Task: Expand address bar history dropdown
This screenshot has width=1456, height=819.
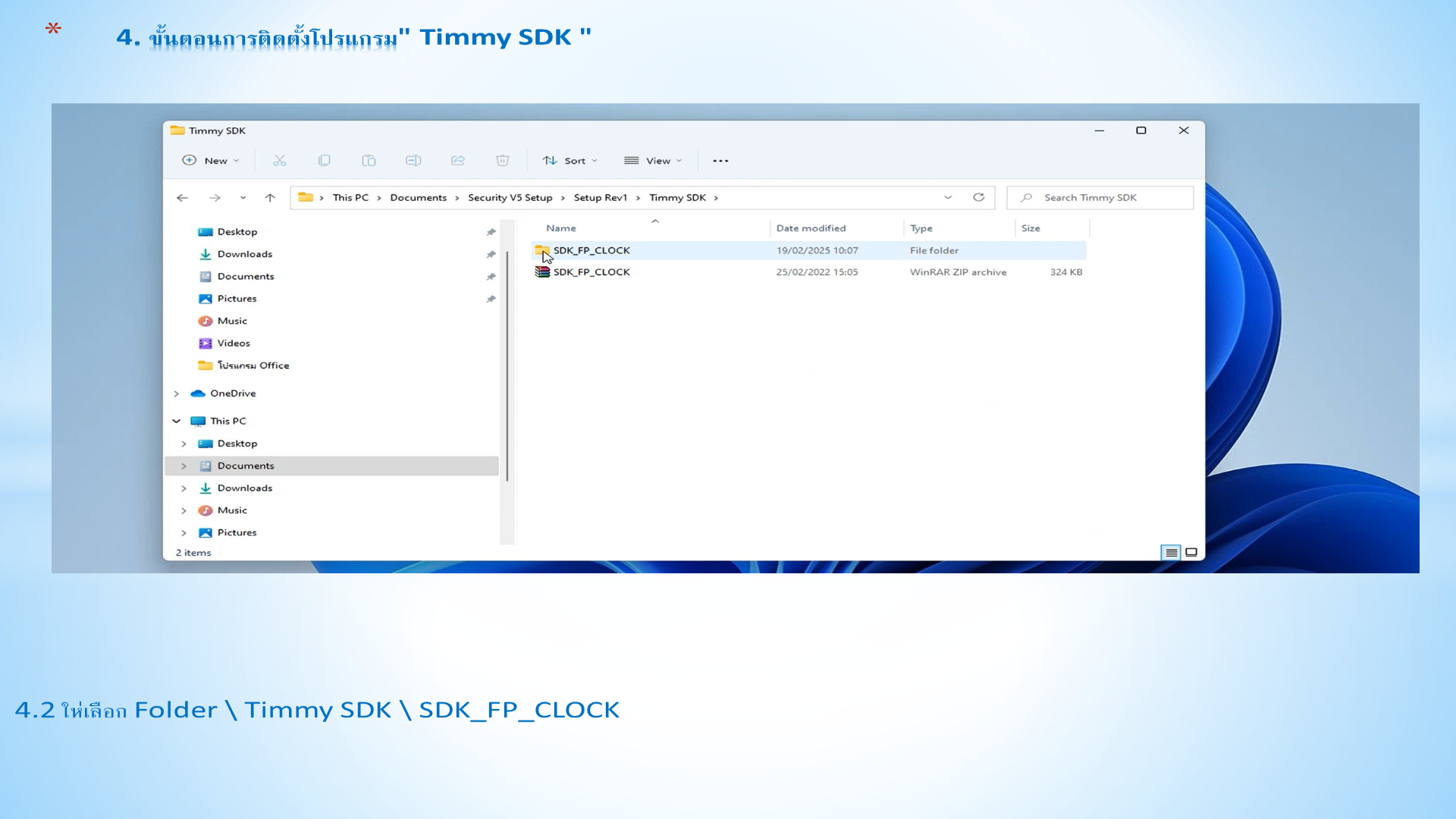Action: coord(948,198)
